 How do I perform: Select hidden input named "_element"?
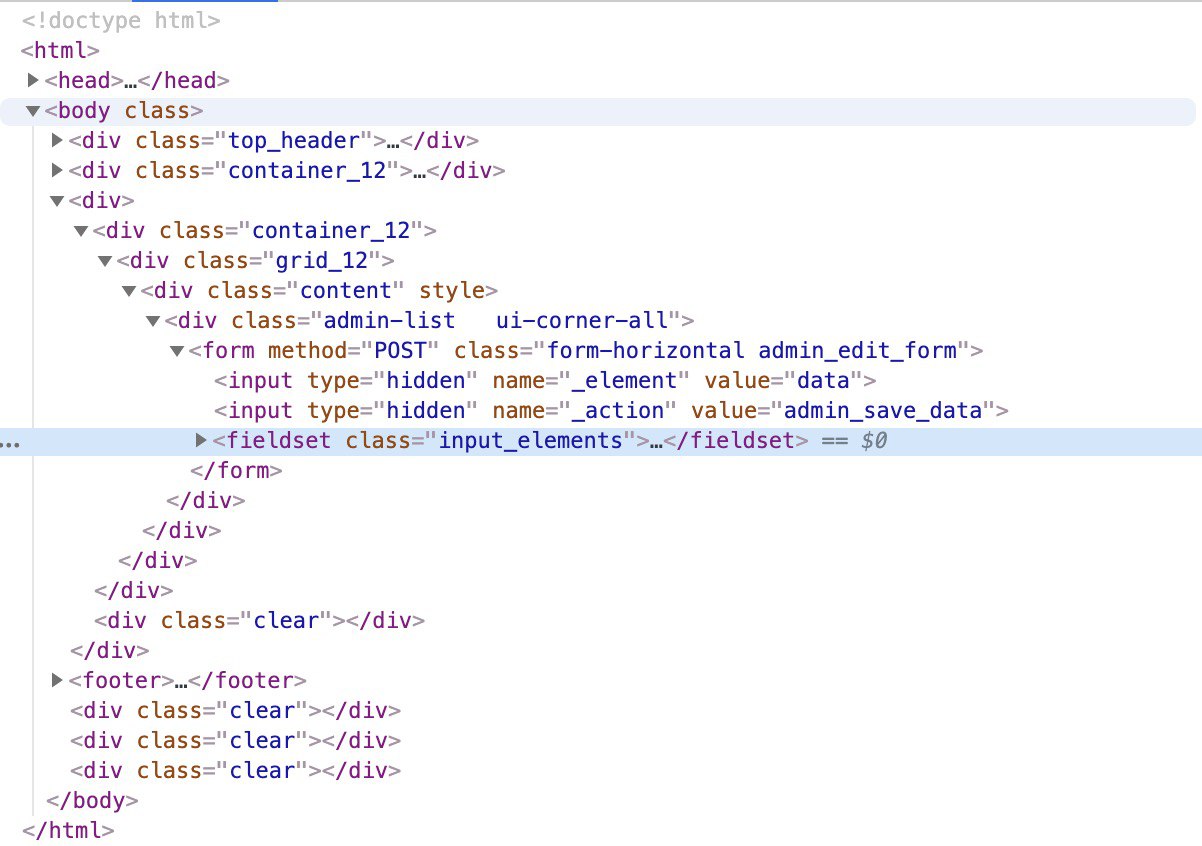(546, 380)
